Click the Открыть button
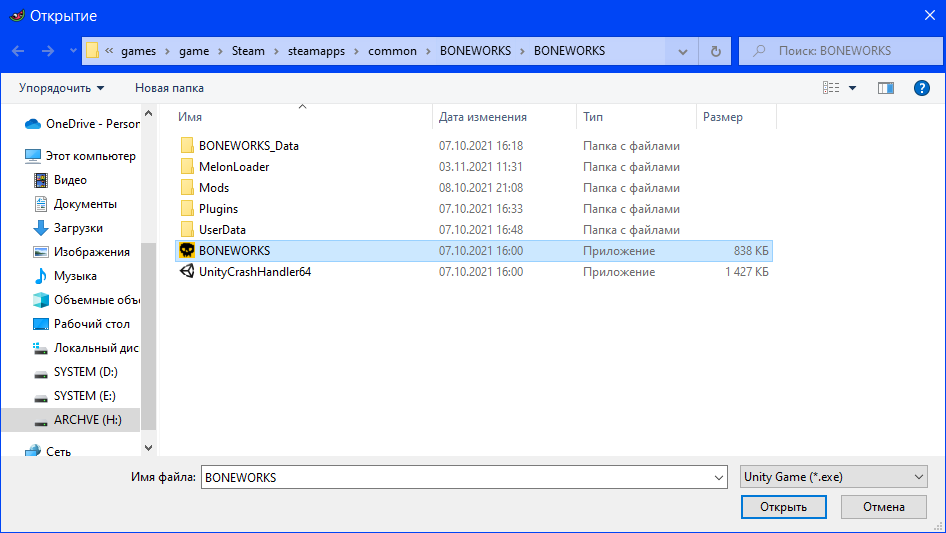This screenshot has height=533, width=946. [x=783, y=507]
